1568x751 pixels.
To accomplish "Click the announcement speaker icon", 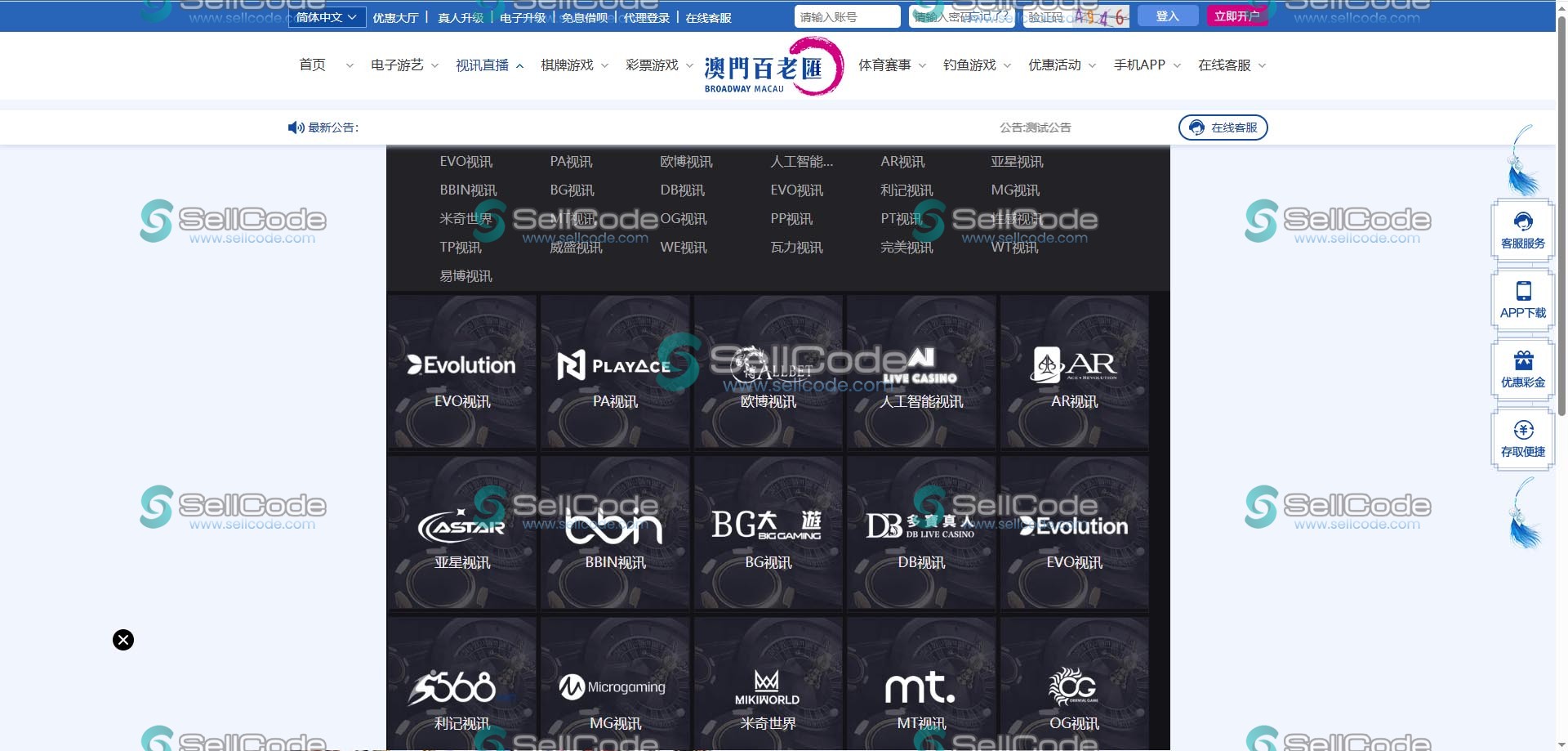I will pos(295,127).
